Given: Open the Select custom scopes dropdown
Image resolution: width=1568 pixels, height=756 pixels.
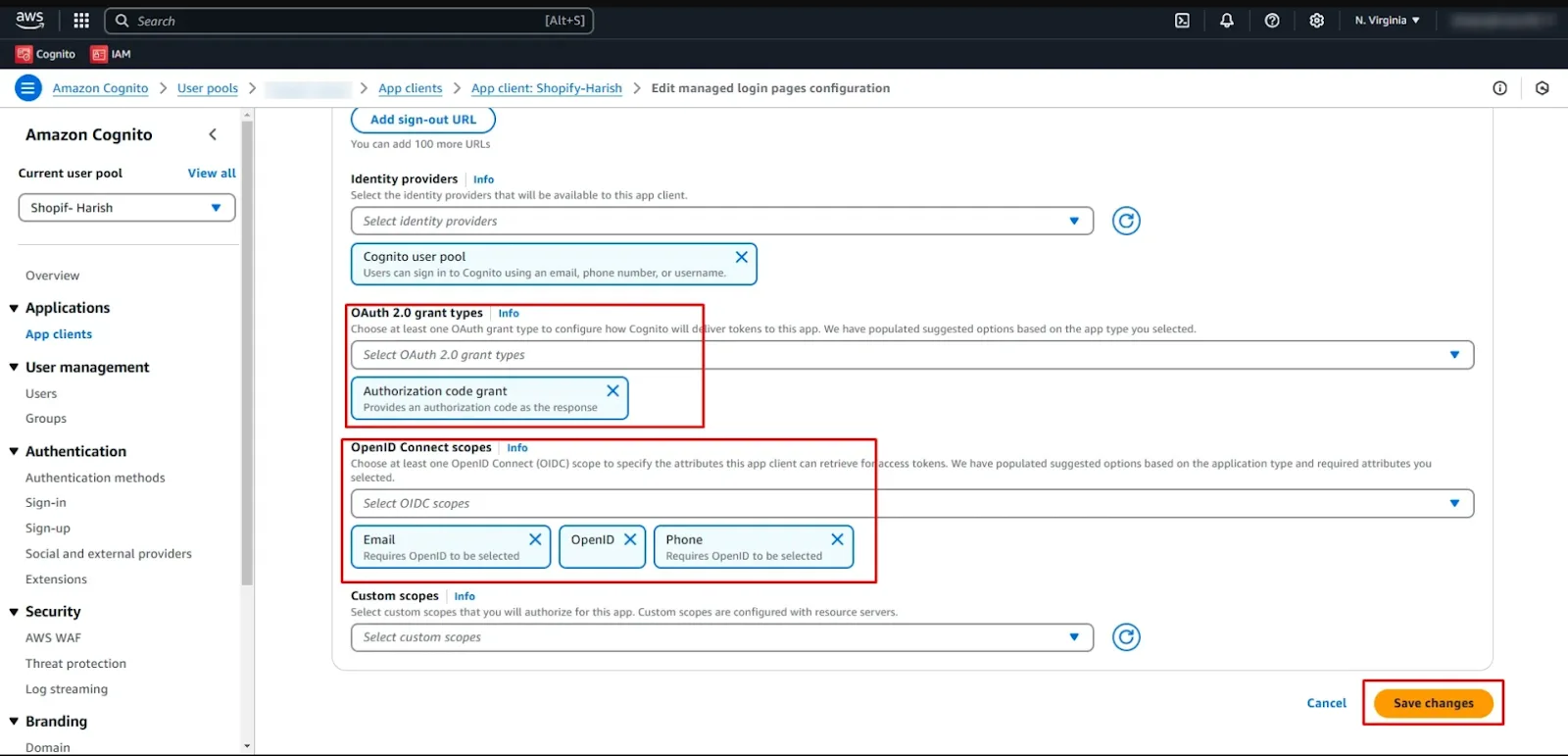Looking at the screenshot, I should tap(722, 637).
